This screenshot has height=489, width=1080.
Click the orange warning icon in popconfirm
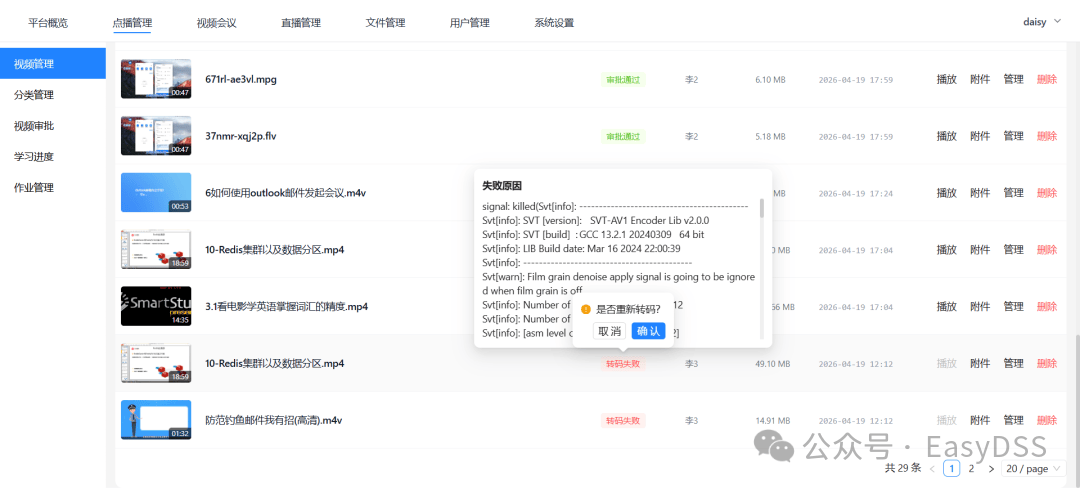(585, 309)
